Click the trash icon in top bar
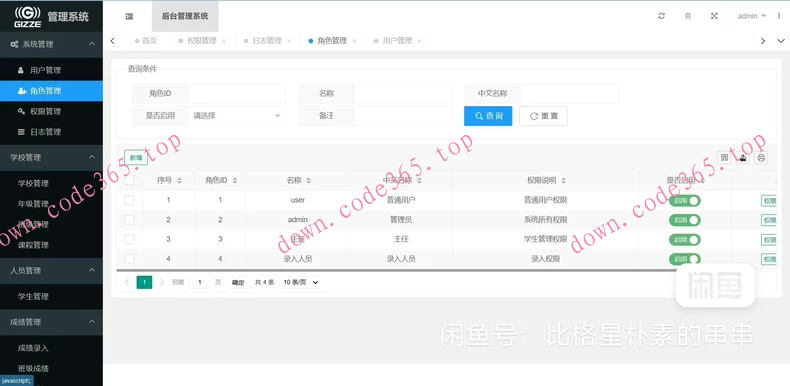Screen dimensions: 790x386 point(688,16)
